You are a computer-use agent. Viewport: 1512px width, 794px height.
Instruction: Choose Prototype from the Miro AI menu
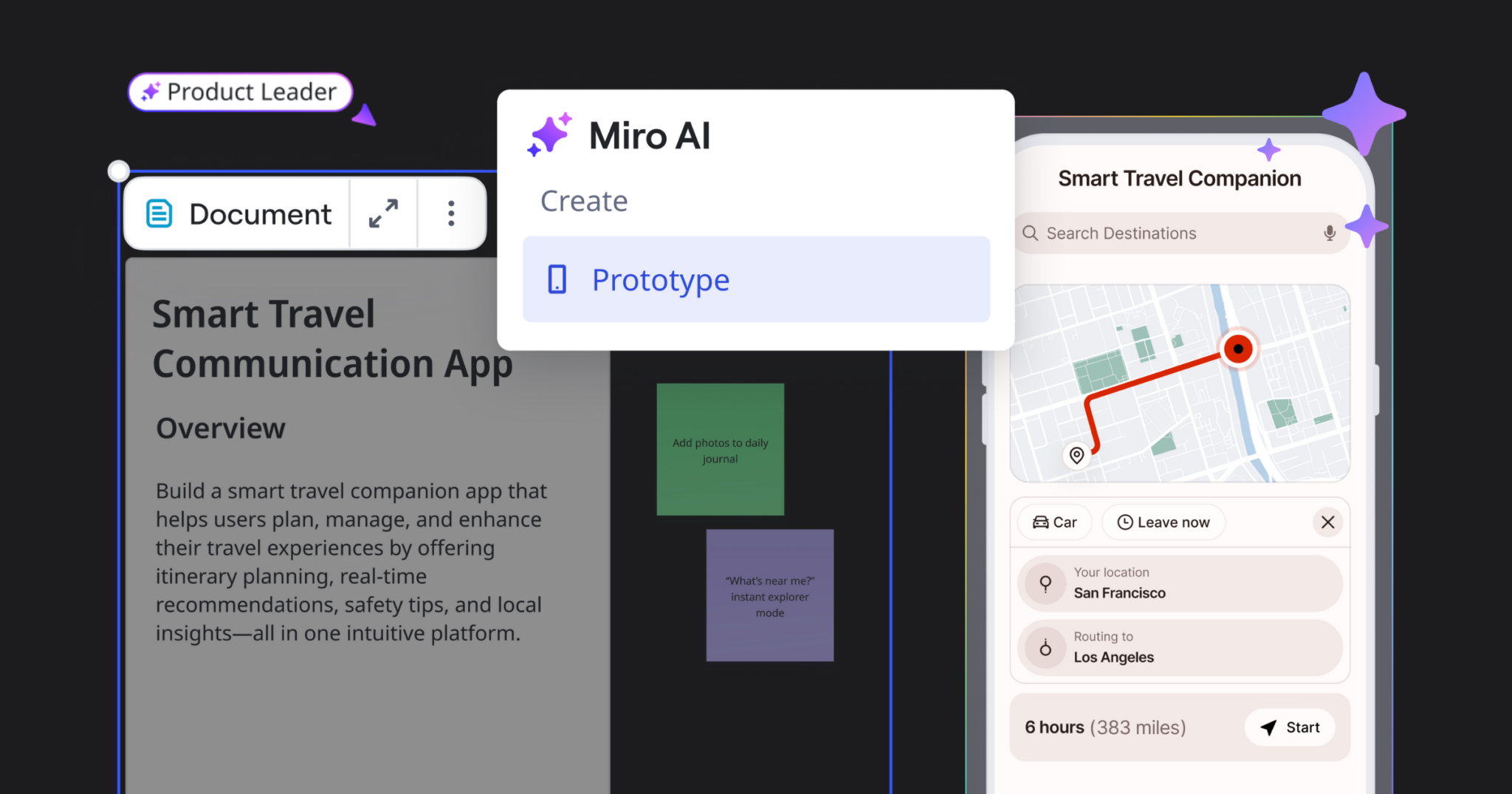click(660, 279)
